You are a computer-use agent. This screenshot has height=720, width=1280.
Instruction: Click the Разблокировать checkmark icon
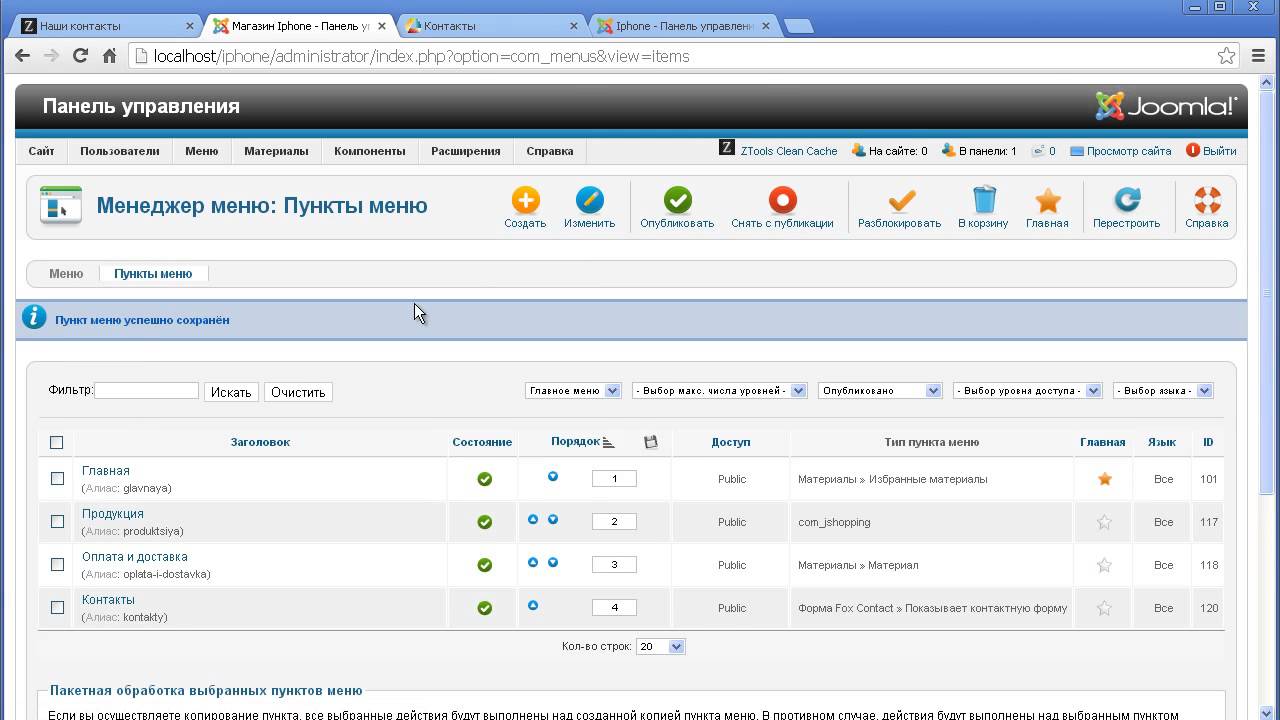tap(900, 200)
